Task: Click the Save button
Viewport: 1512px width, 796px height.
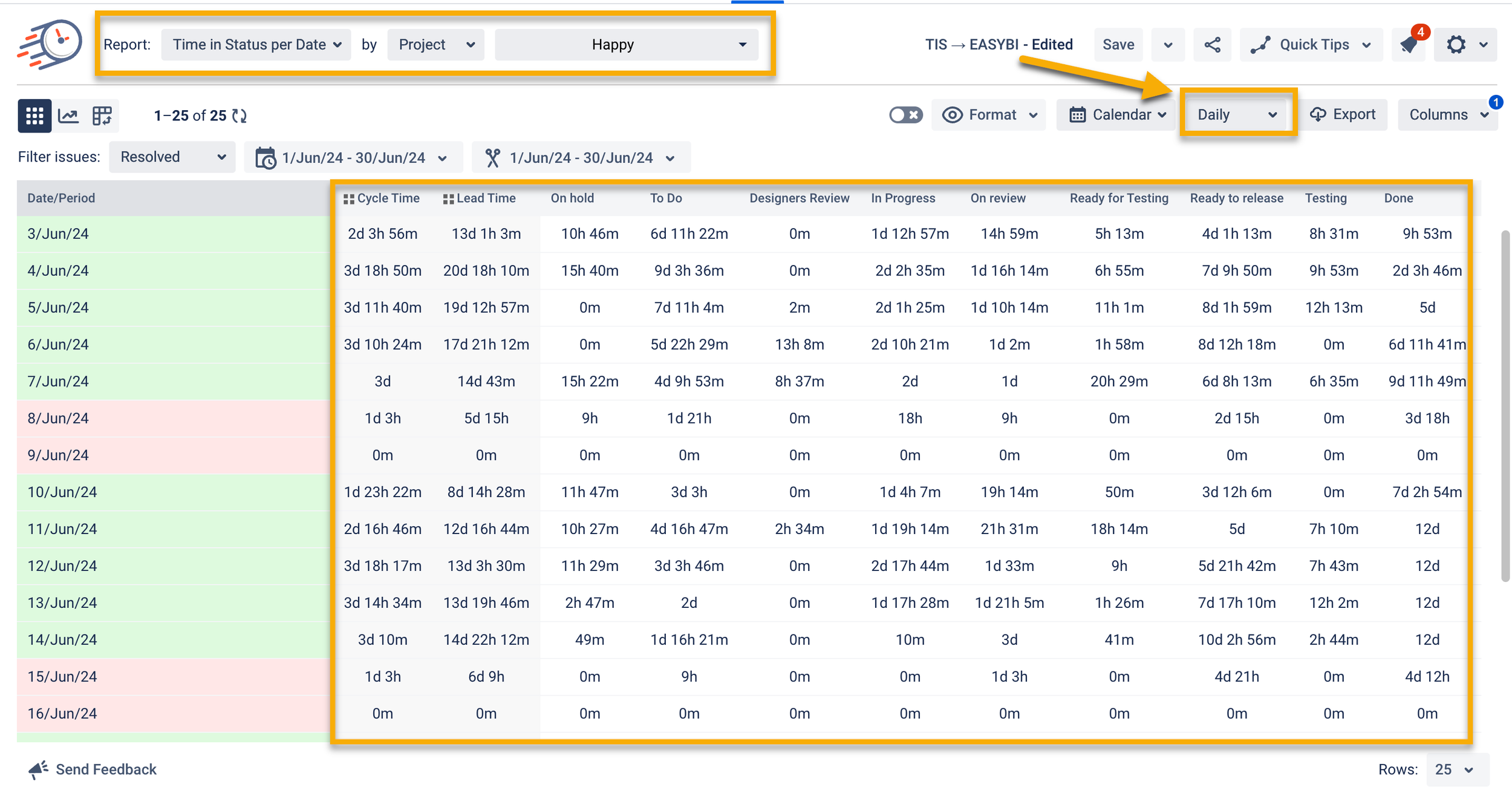Action: (1118, 45)
